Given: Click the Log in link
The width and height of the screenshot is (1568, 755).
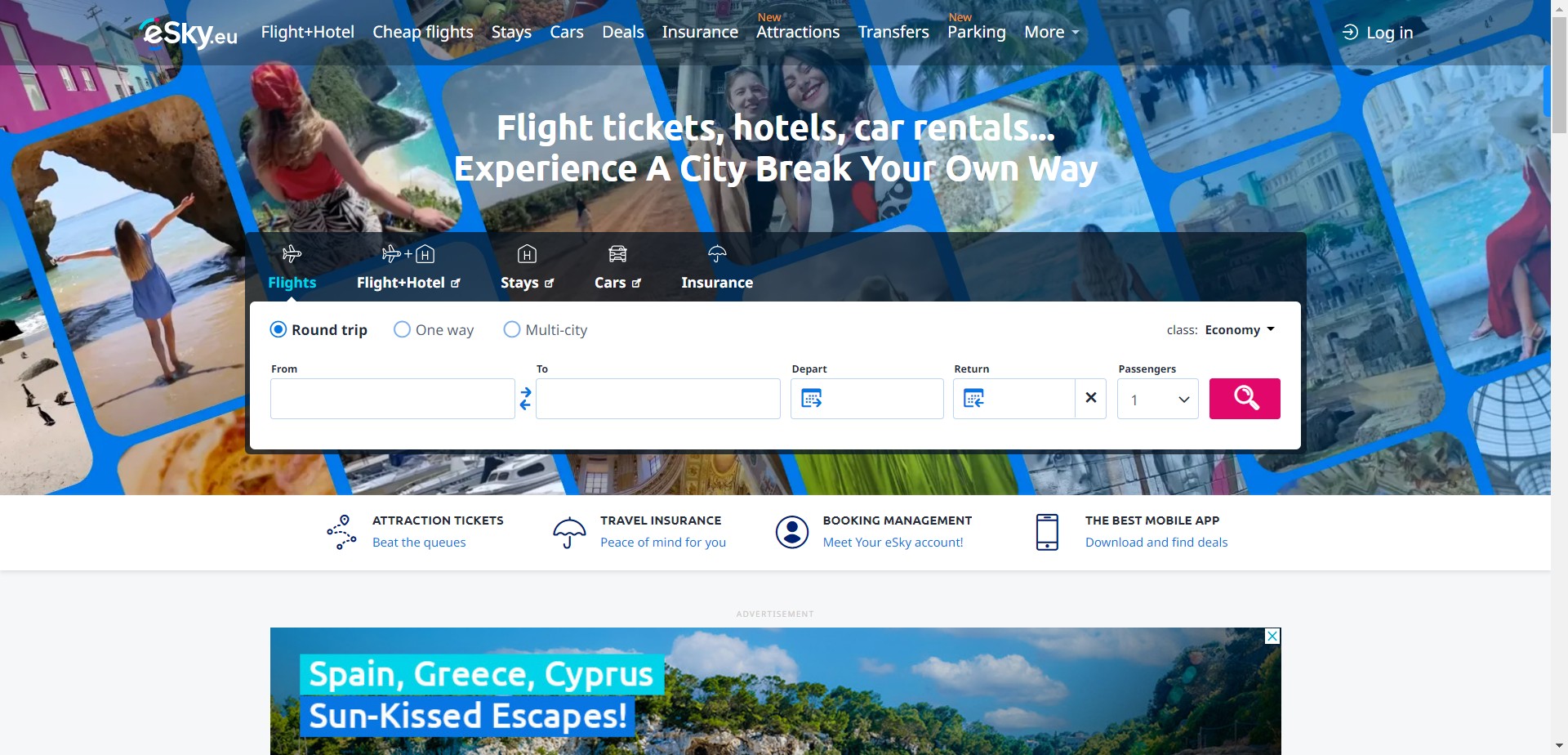Looking at the screenshot, I should pos(1378,33).
